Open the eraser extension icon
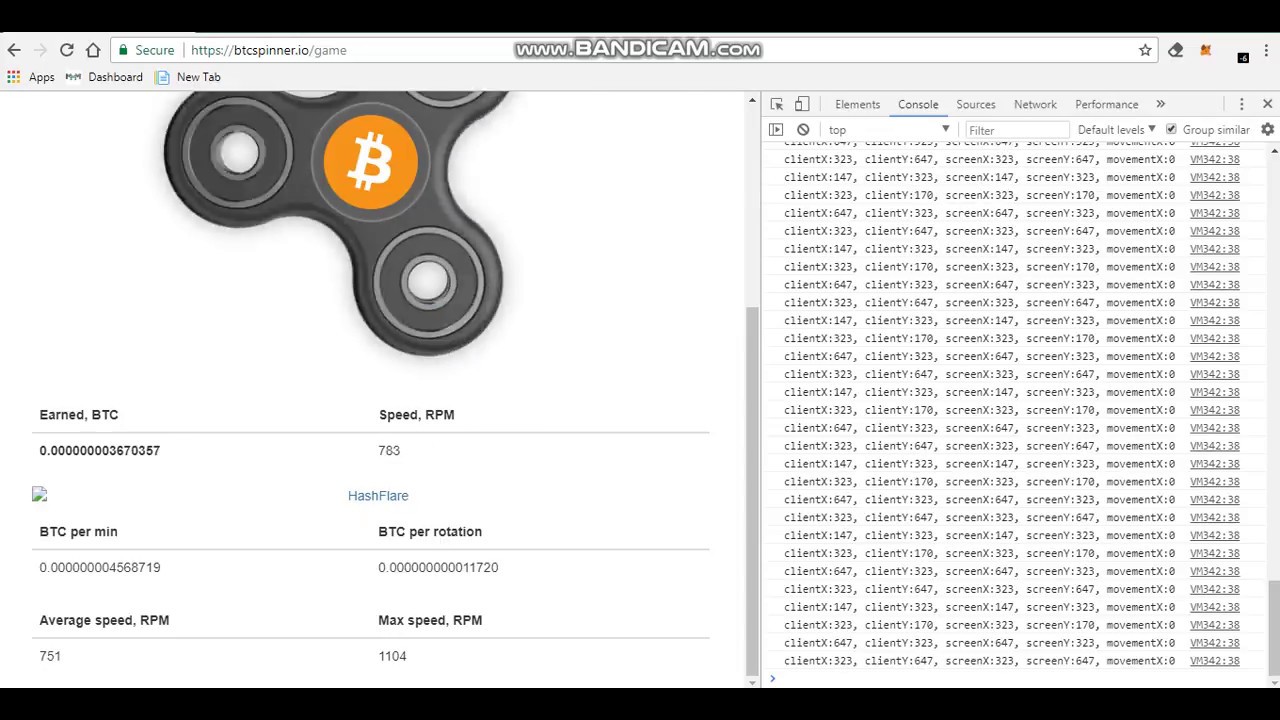 tap(1176, 50)
